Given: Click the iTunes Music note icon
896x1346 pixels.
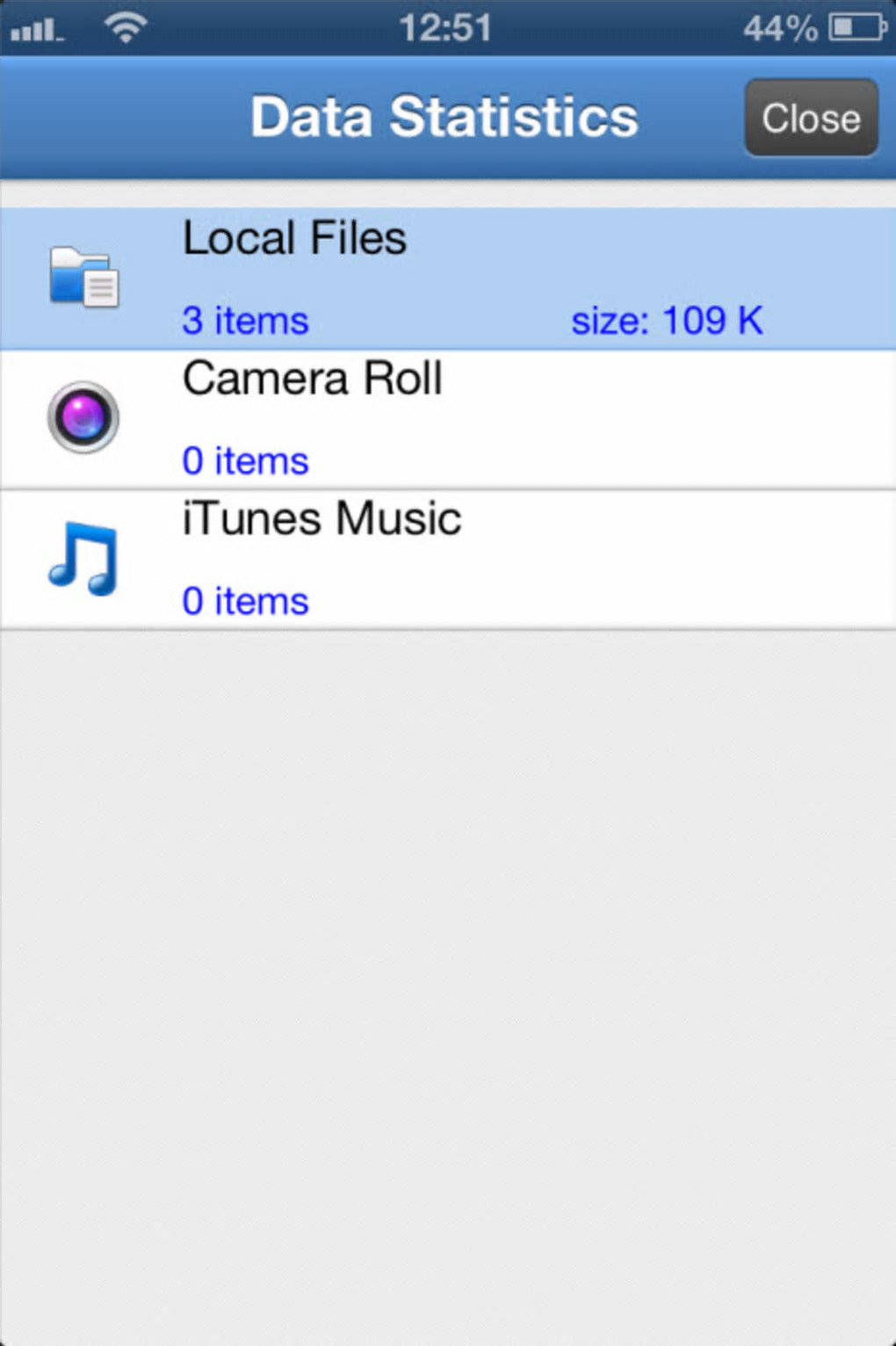Looking at the screenshot, I should [x=83, y=558].
